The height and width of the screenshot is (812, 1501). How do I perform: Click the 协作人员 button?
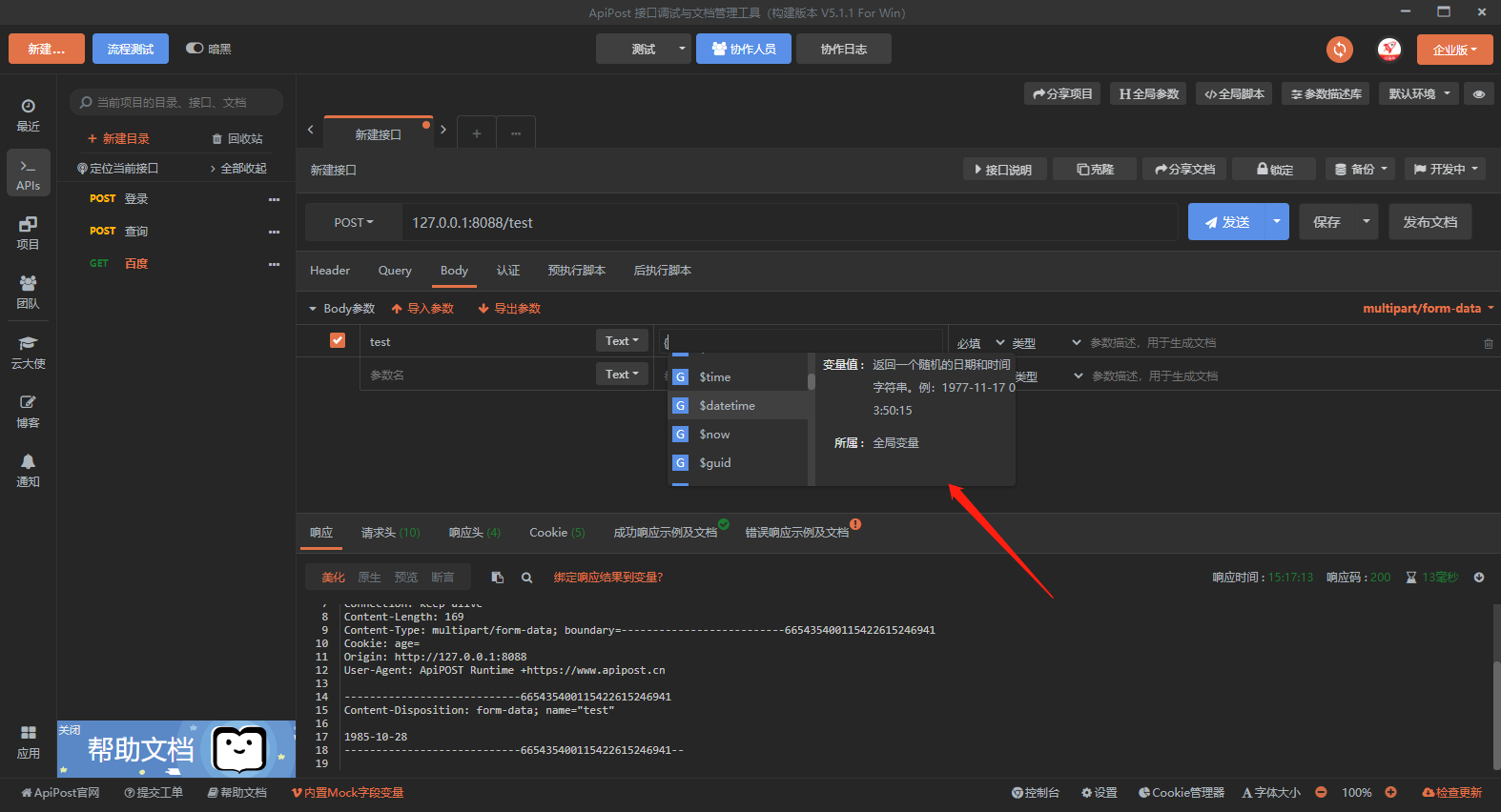point(744,49)
